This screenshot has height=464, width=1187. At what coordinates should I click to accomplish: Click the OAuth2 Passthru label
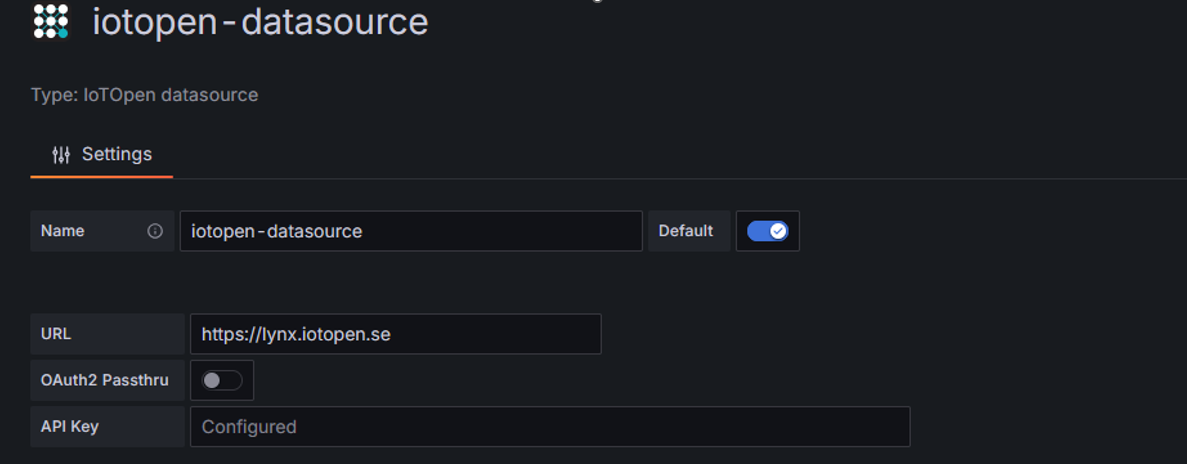tap(104, 380)
